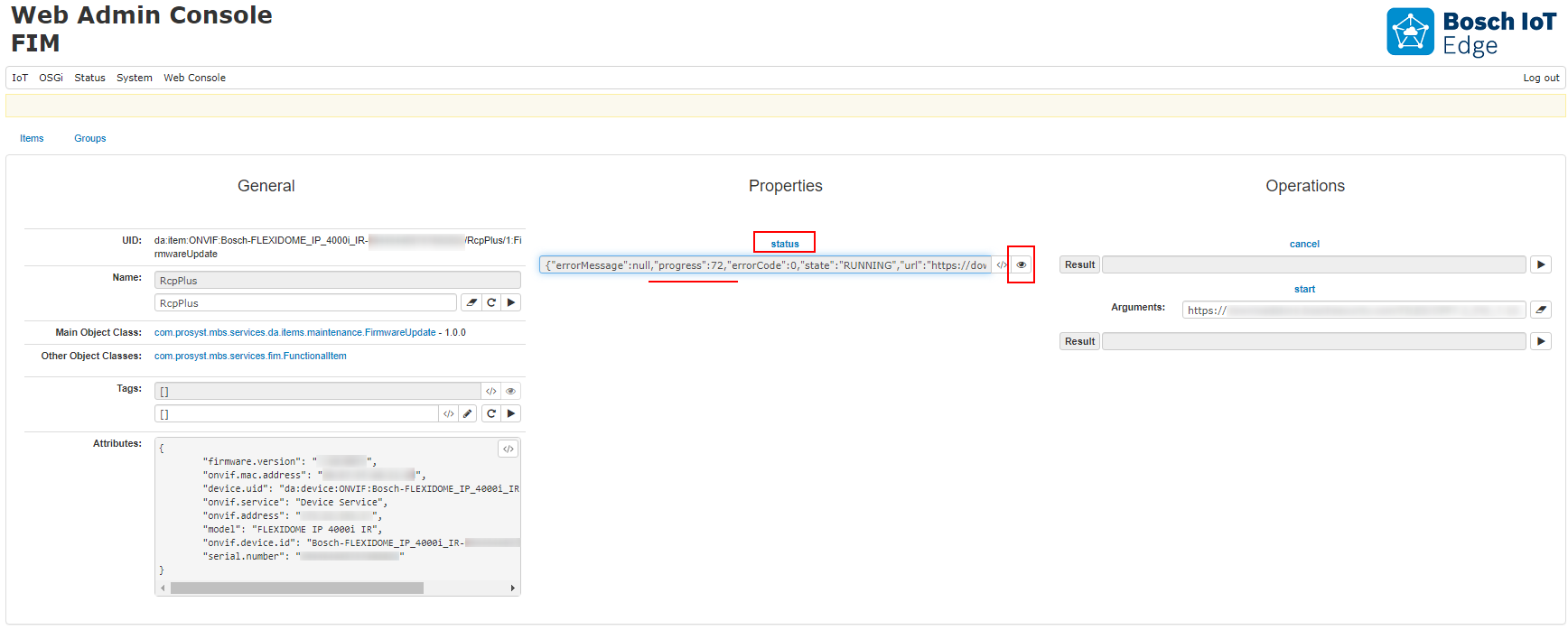The width and height of the screenshot is (1568, 630).
Task: Clear start Arguments with eraser icon
Action: click(x=1541, y=310)
